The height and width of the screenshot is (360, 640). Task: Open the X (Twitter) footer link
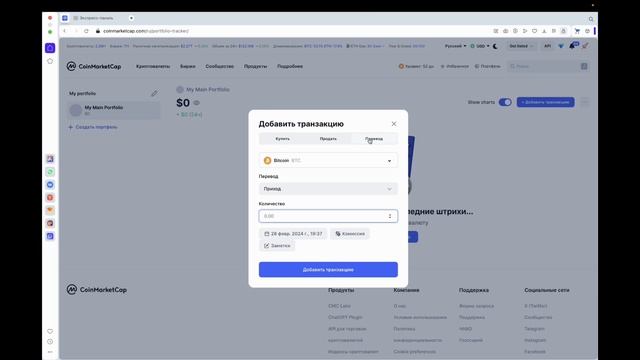point(536,306)
